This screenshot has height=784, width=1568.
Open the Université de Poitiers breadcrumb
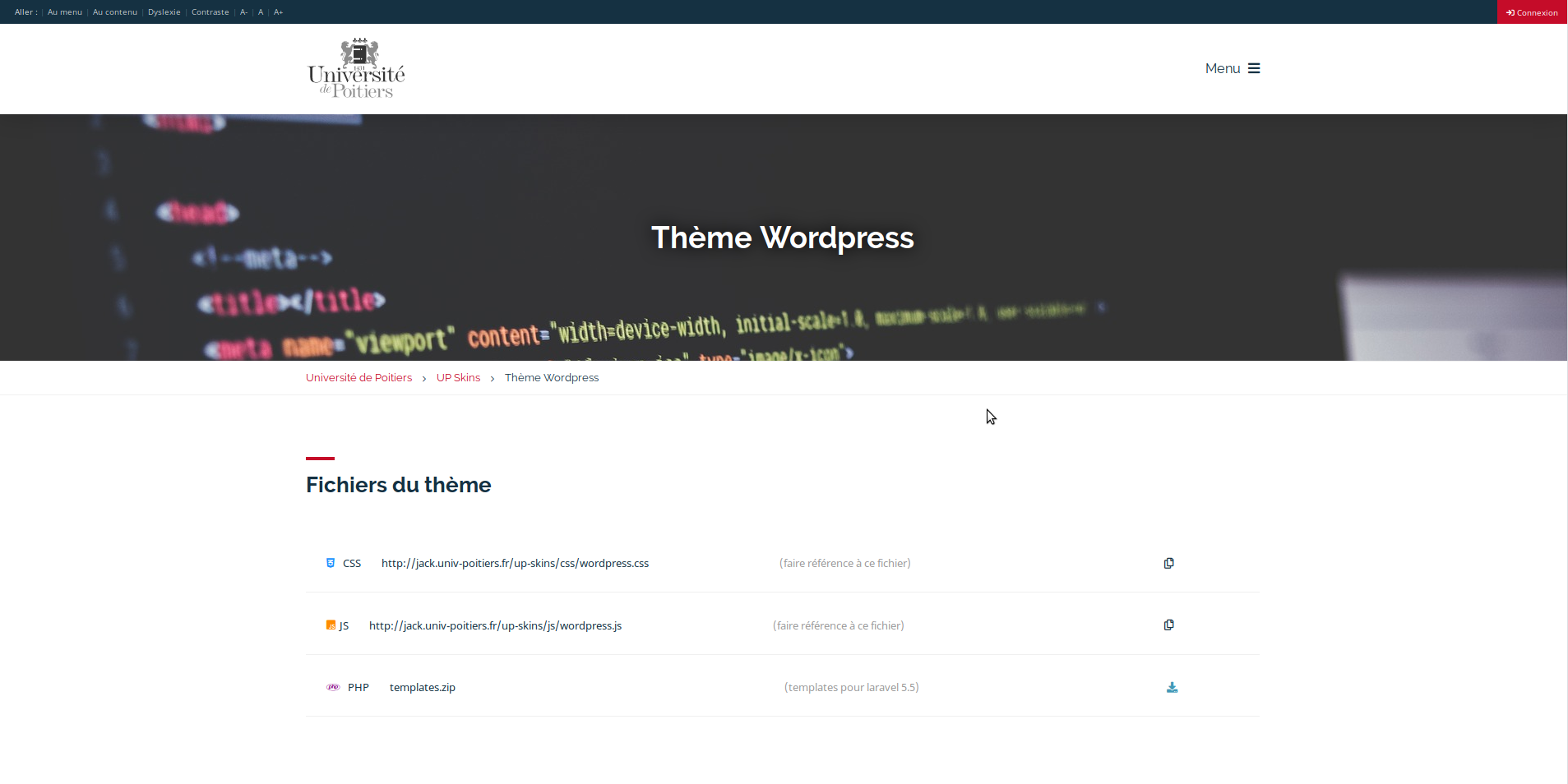tap(358, 377)
